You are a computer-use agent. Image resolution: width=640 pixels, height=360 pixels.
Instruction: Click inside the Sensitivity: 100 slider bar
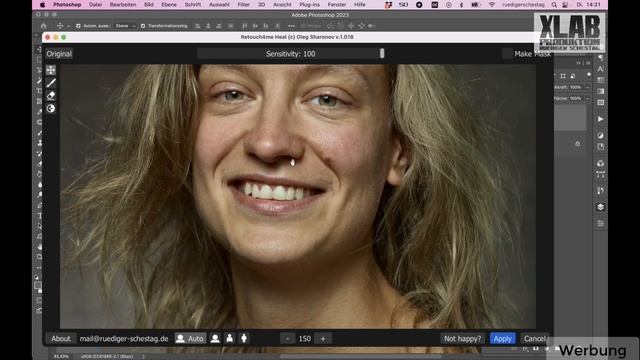(291, 53)
